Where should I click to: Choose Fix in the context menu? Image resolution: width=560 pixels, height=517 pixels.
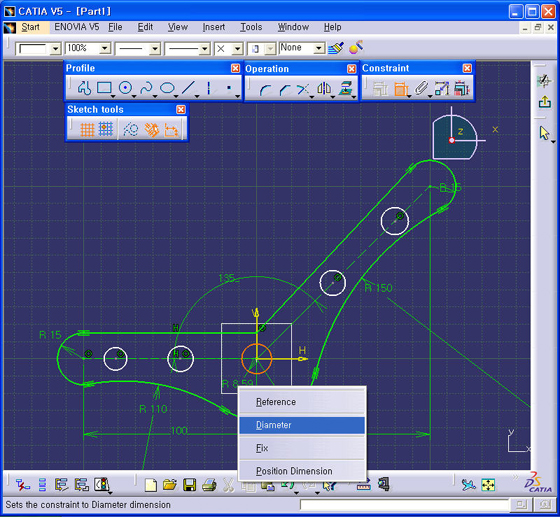pos(302,448)
